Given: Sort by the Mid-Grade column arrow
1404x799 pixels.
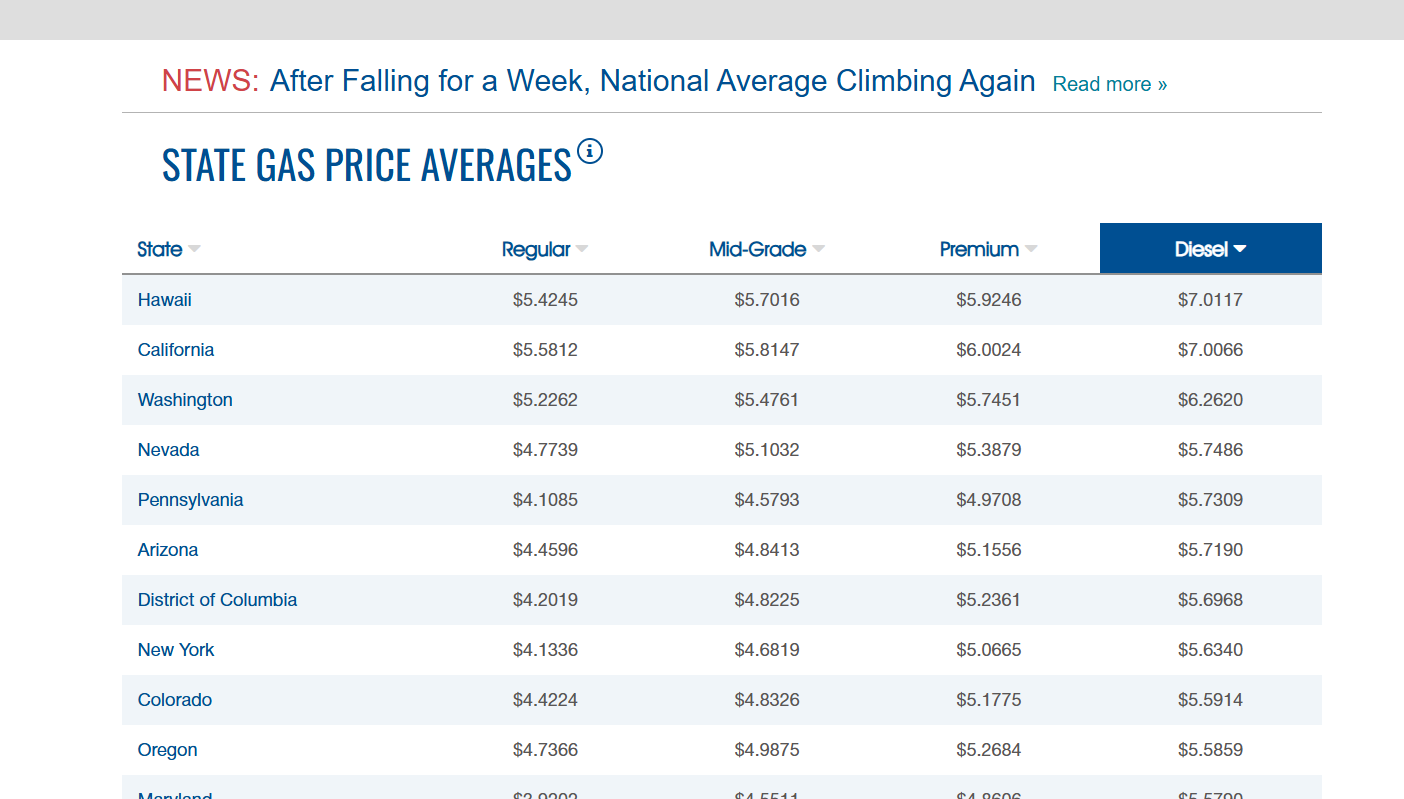Looking at the screenshot, I should [x=818, y=249].
